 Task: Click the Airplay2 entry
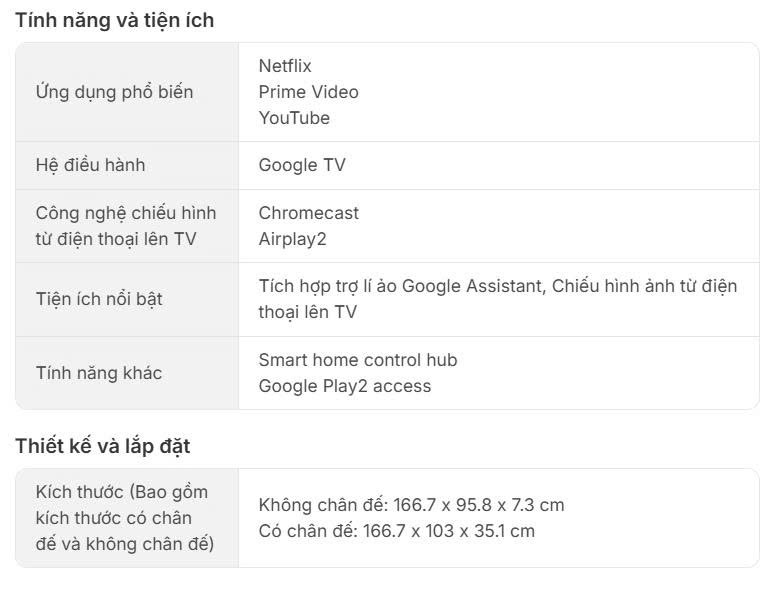[x=292, y=239]
